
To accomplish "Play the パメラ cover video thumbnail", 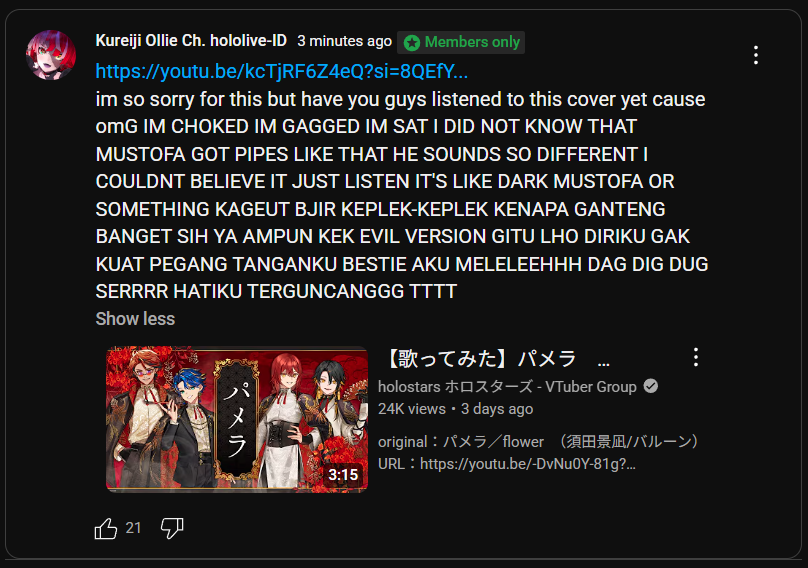I will tap(237, 420).
